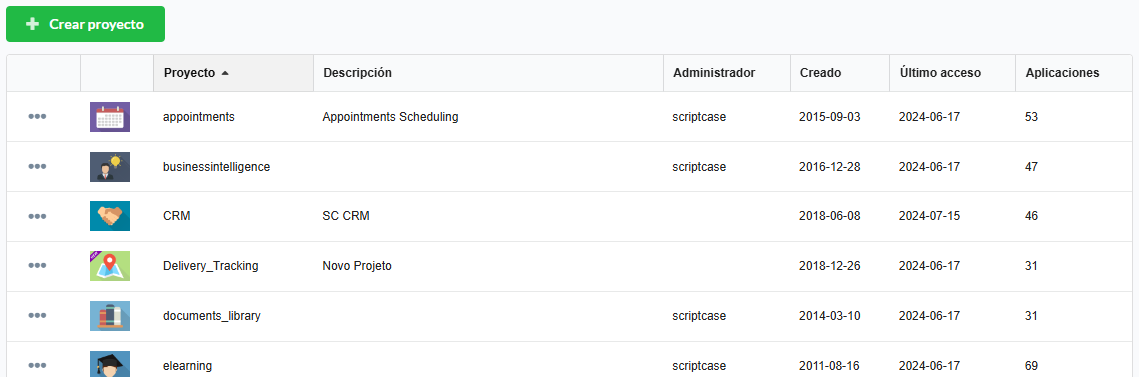Click the Crear proyecto button
1139x377 pixels.
[x=85, y=24]
